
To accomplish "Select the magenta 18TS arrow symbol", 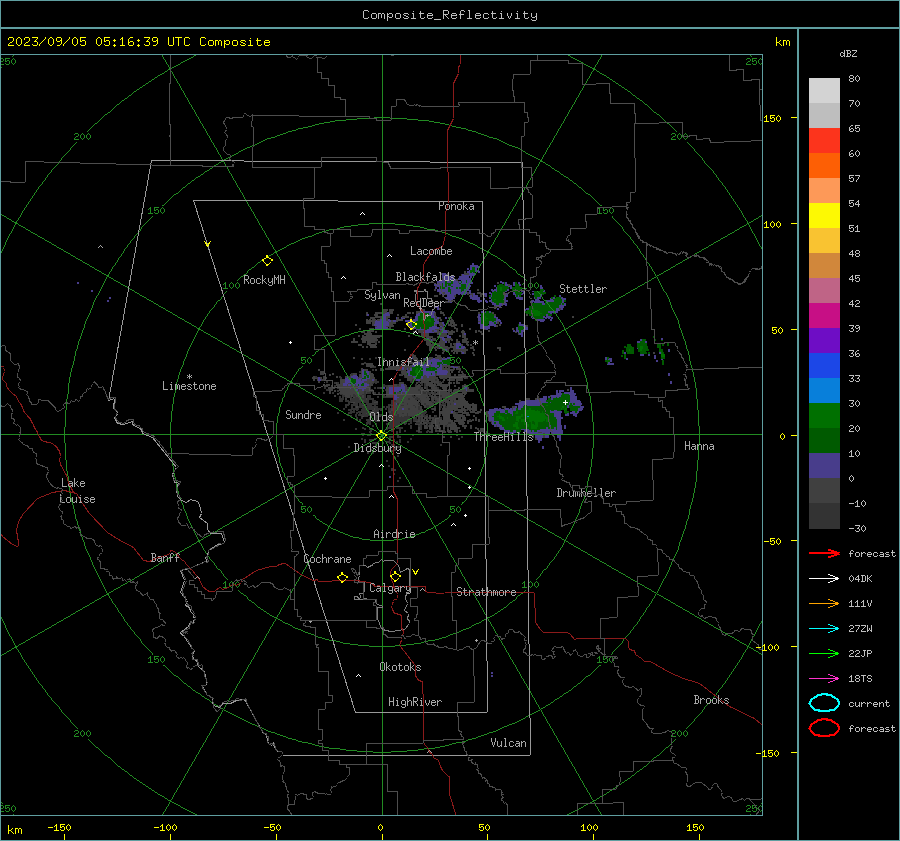I will click(x=824, y=679).
